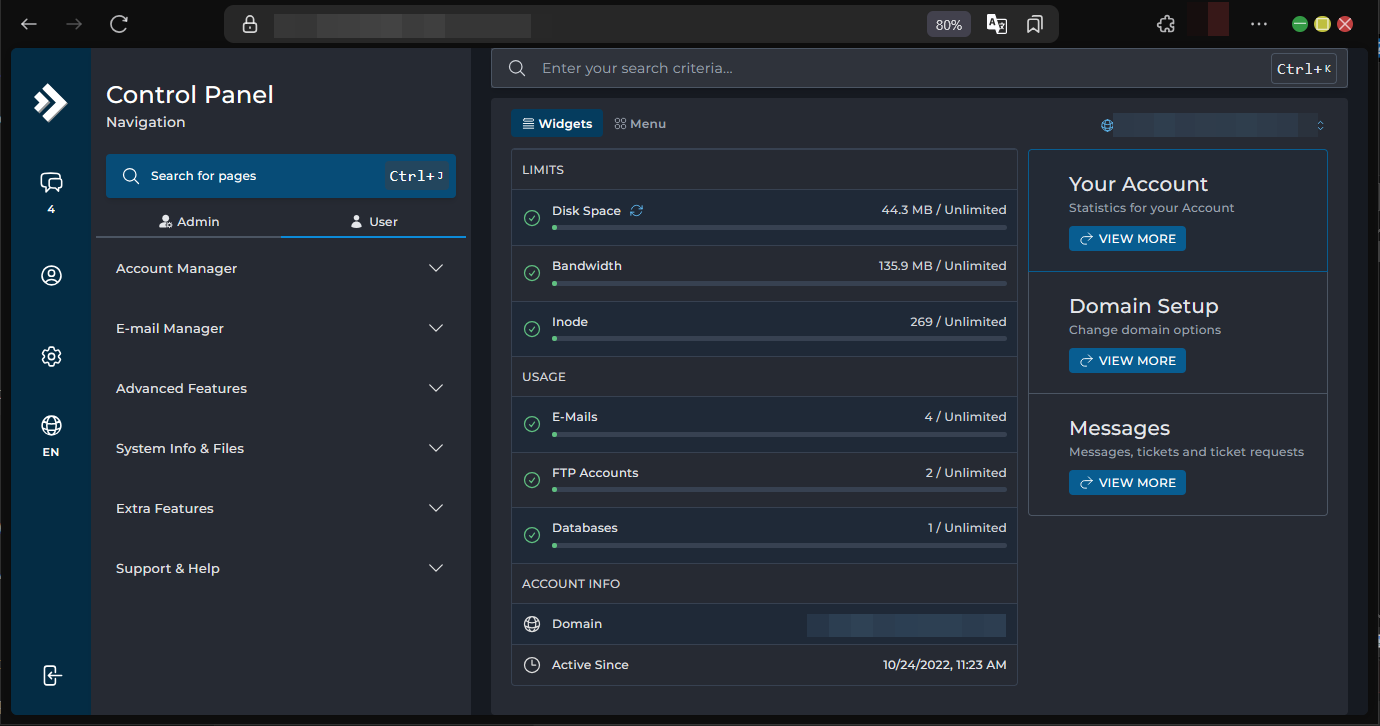The width and height of the screenshot is (1380, 726).
Task: Open browser extensions puzzle icon
Action: 1165,24
